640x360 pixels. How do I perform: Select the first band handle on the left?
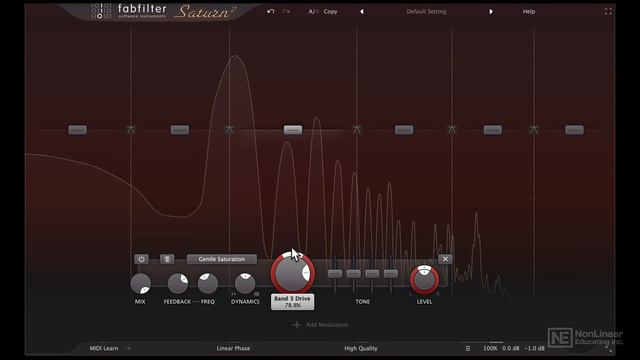78,130
